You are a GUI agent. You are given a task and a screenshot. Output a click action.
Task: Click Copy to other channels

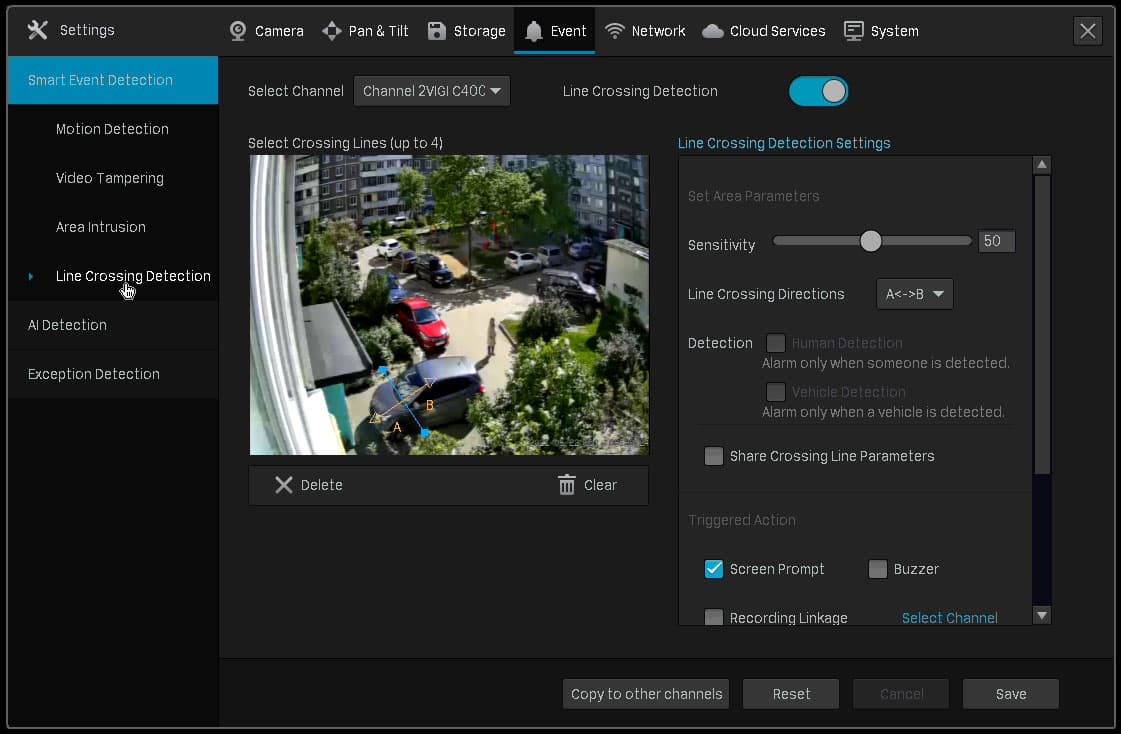pyautogui.click(x=646, y=694)
